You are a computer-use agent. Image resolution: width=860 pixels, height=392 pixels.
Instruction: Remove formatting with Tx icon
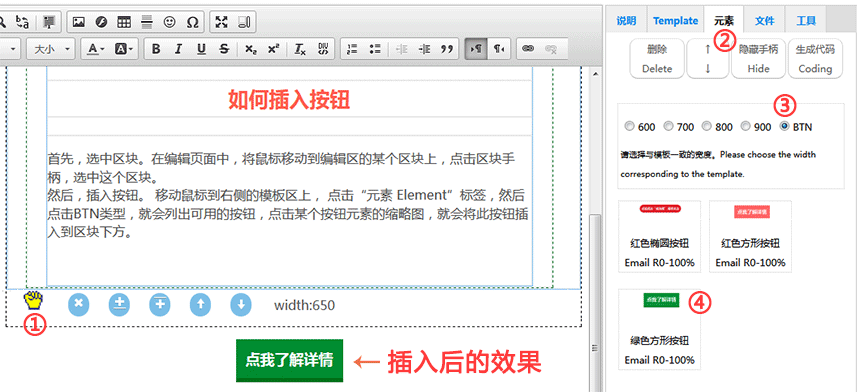300,49
